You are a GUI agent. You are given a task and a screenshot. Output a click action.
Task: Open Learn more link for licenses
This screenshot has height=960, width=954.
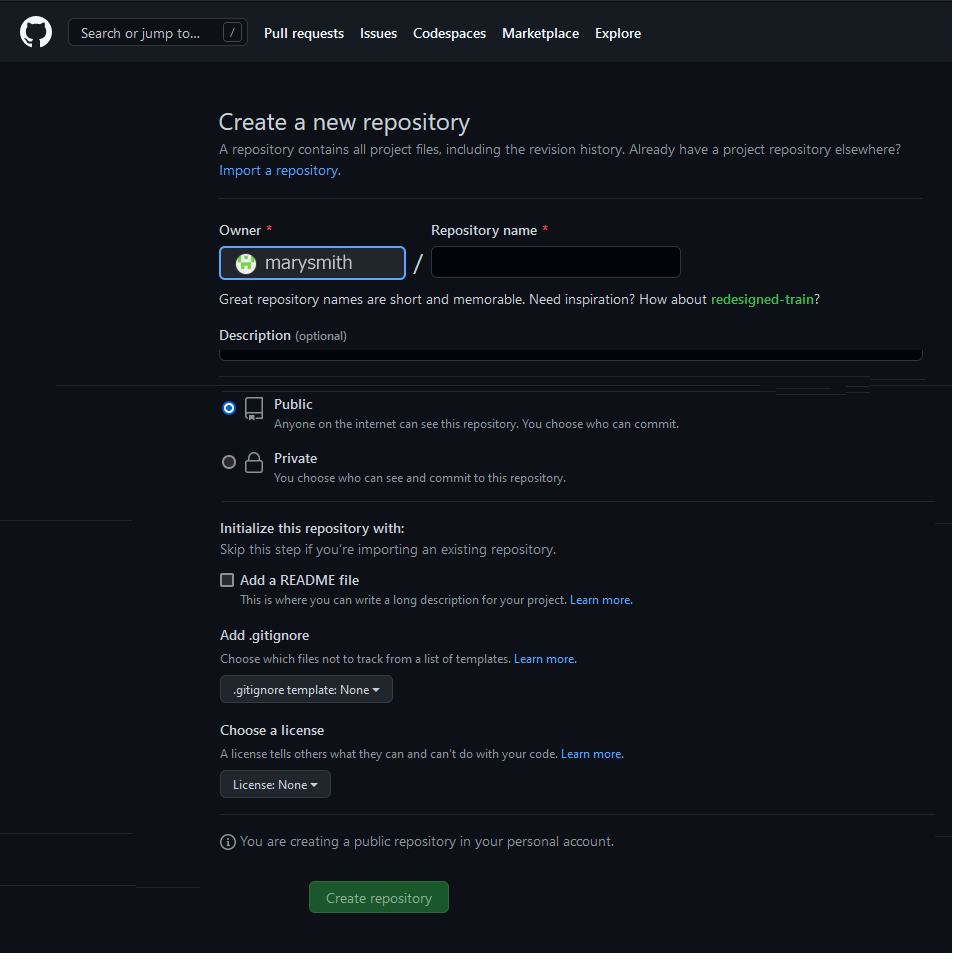pos(592,754)
